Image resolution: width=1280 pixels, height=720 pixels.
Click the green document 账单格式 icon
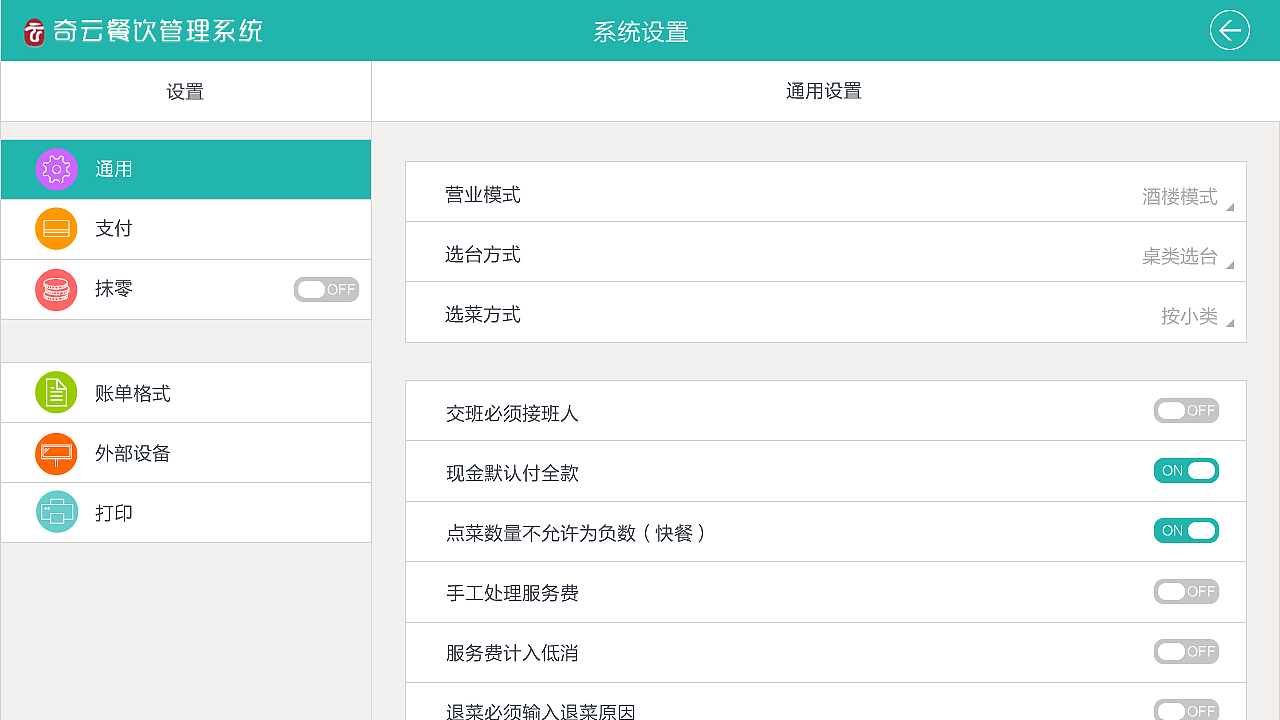click(56, 393)
